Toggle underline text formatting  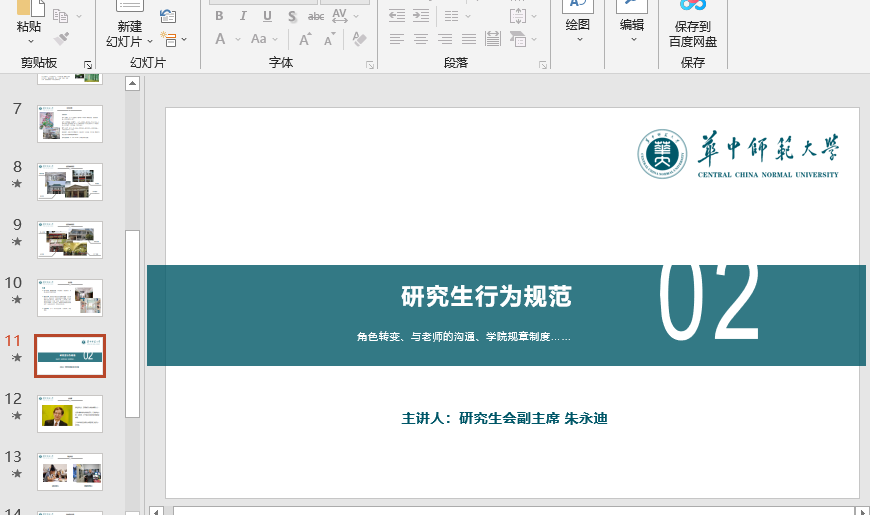click(267, 16)
